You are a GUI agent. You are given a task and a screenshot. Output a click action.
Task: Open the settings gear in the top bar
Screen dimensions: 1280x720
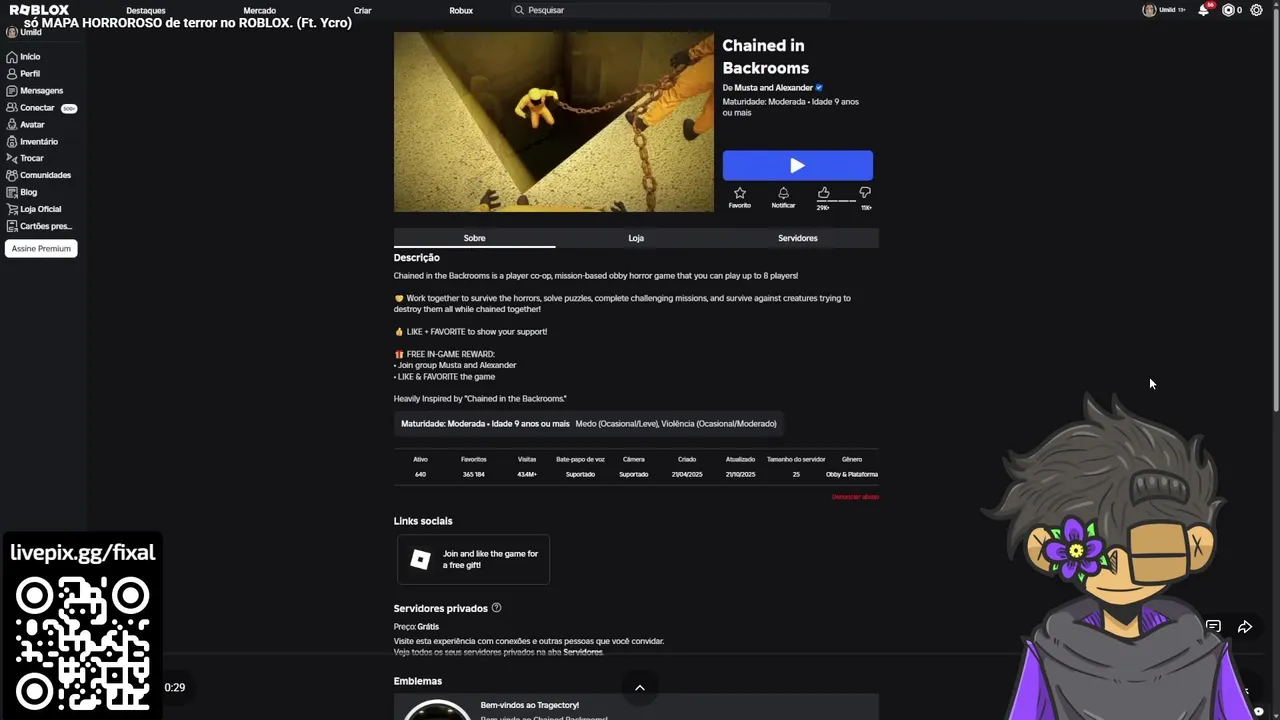tap(1257, 10)
